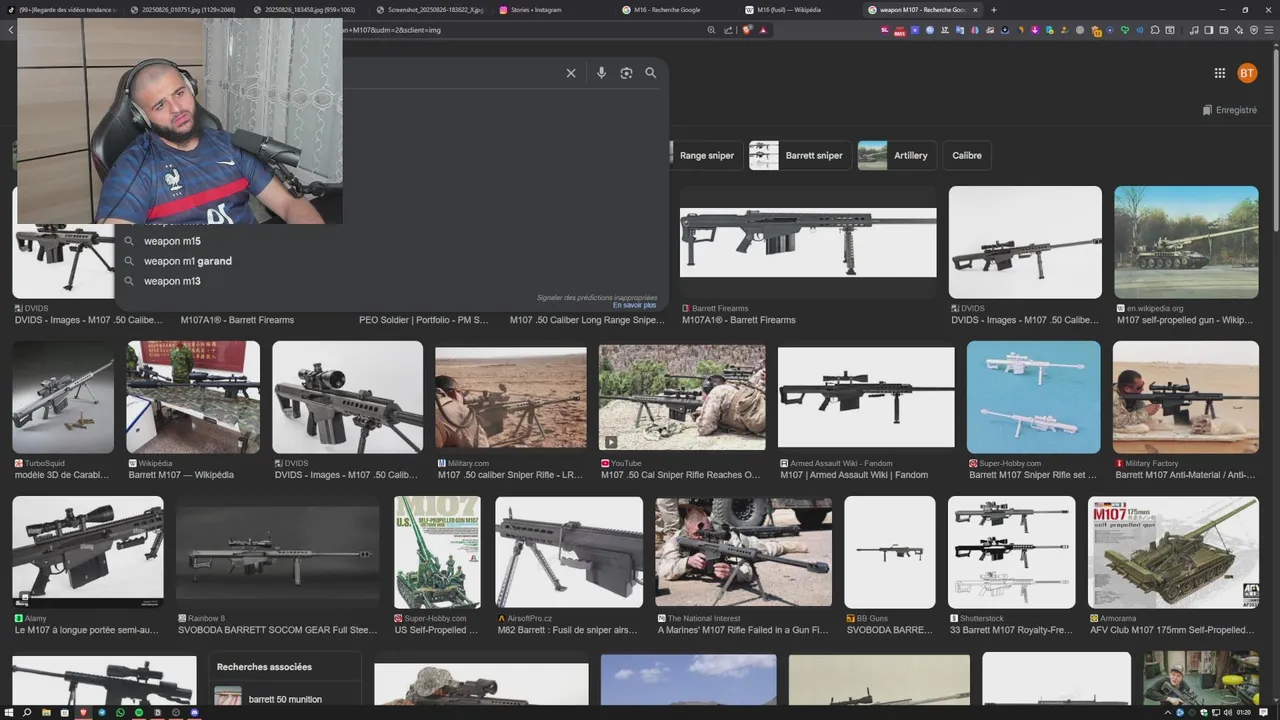Open the Shutterstock 33 Barrett M107 image
Image resolution: width=1280 pixels, height=720 pixels.
coord(1012,552)
